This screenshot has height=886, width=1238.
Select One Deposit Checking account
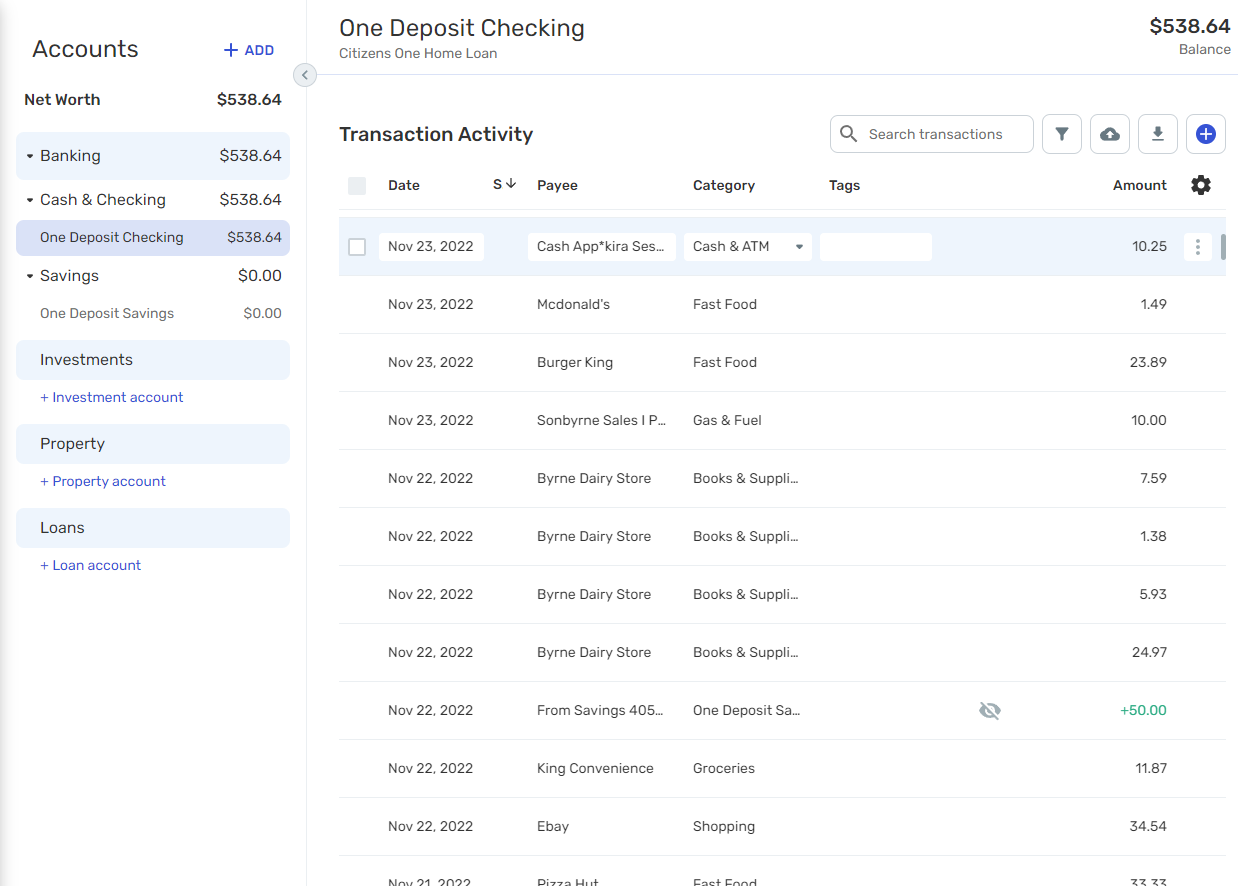(x=153, y=238)
